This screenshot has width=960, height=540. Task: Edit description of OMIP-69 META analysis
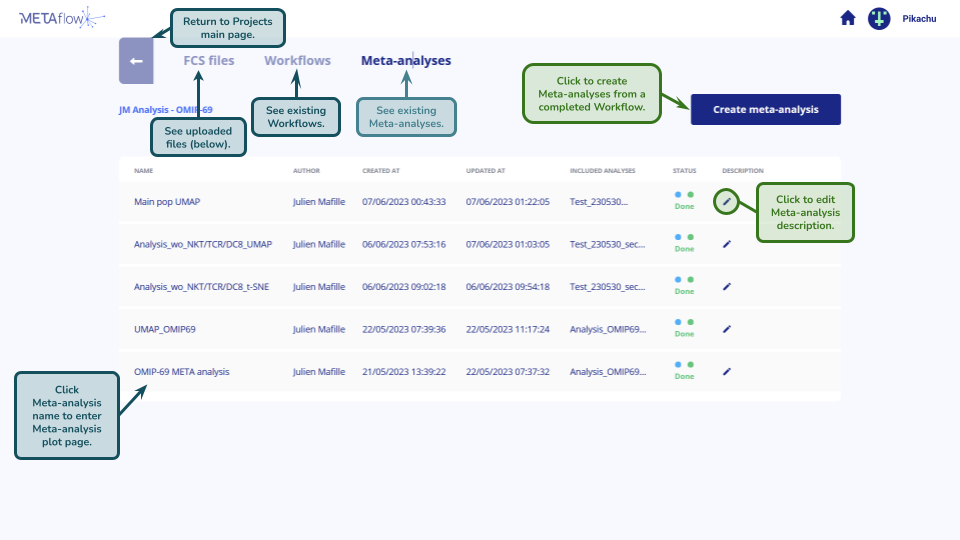727,371
